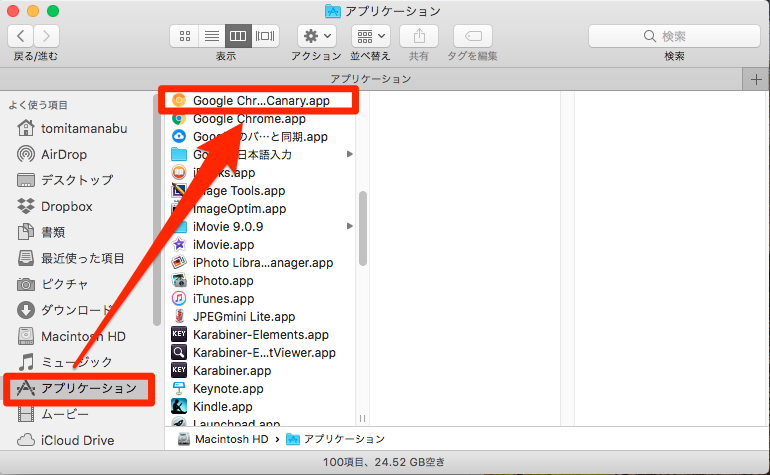Open デスクトップ in sidebar
This screenshot has height=475, width=770.
pyautogui.click(x=65, y=180)
